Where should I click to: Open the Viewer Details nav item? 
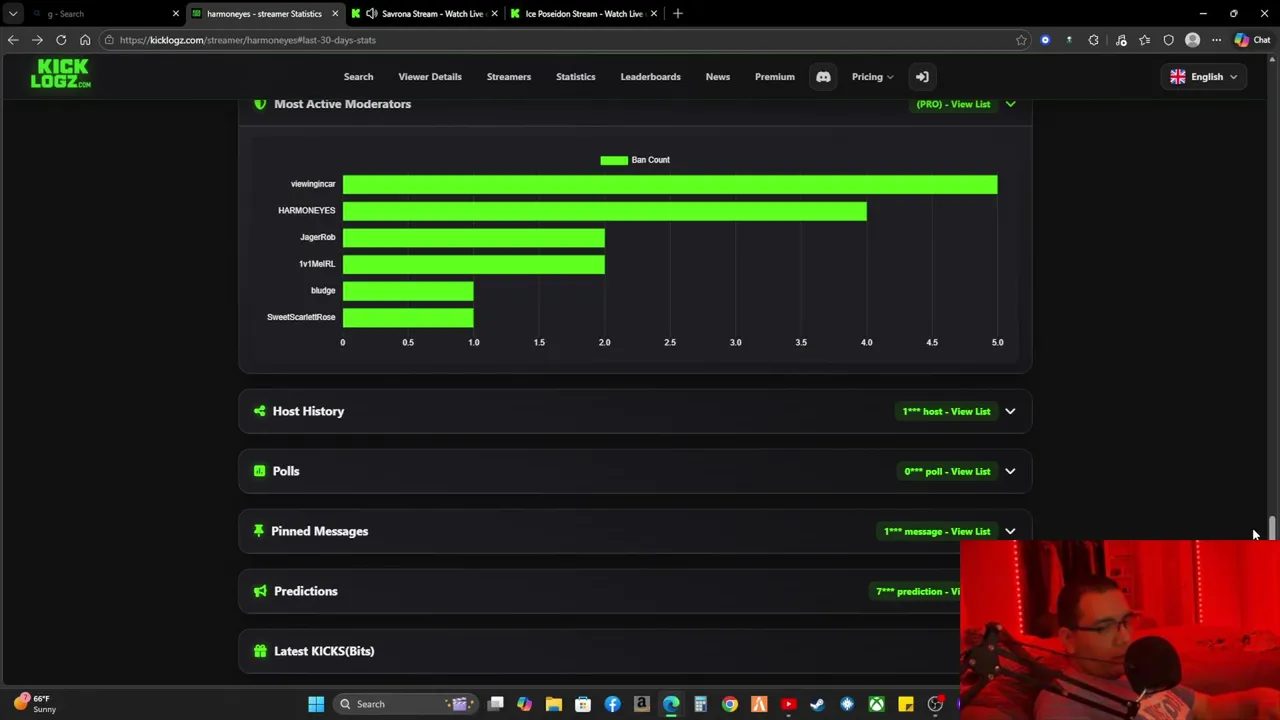(430, 77)
